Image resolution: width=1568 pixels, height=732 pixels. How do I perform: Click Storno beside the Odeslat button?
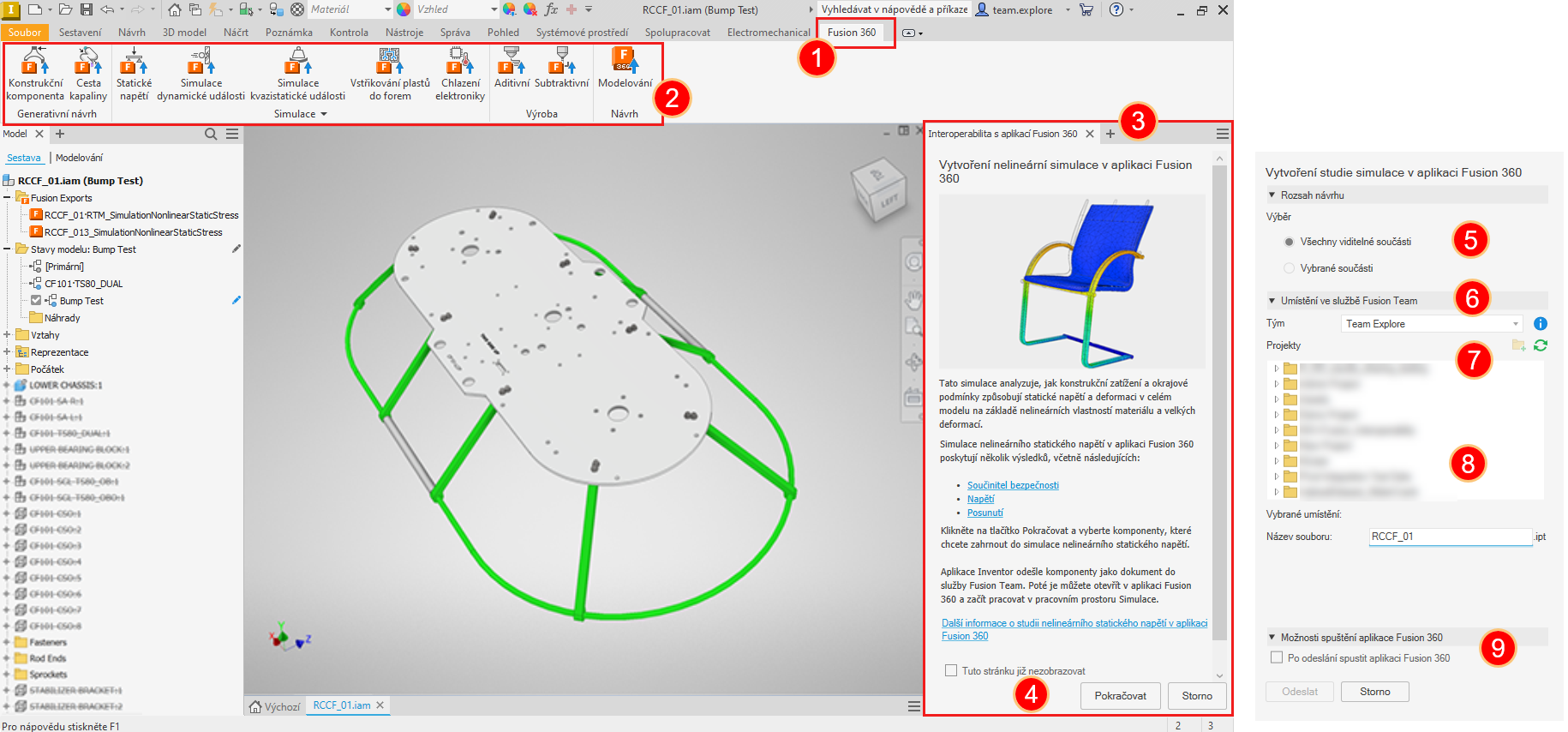coord(1374,691)
